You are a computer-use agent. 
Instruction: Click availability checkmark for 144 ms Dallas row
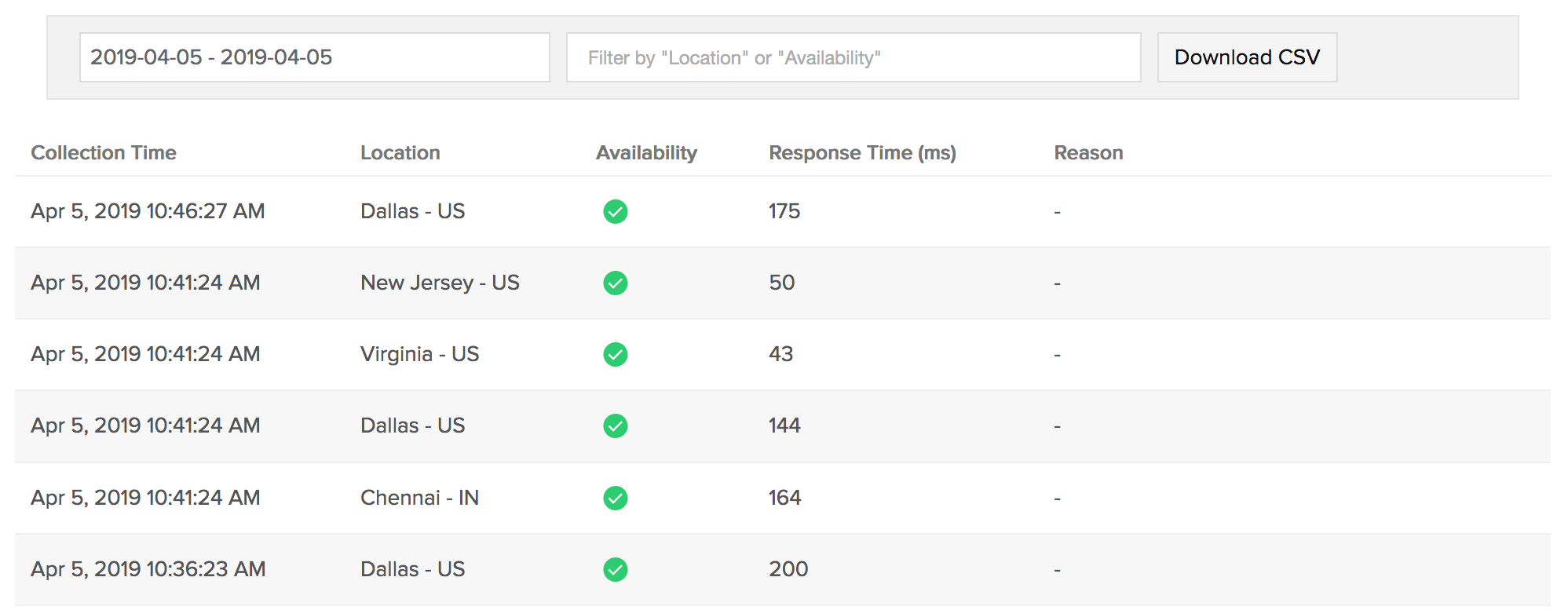pyautogui.click(x=615, y=426)
